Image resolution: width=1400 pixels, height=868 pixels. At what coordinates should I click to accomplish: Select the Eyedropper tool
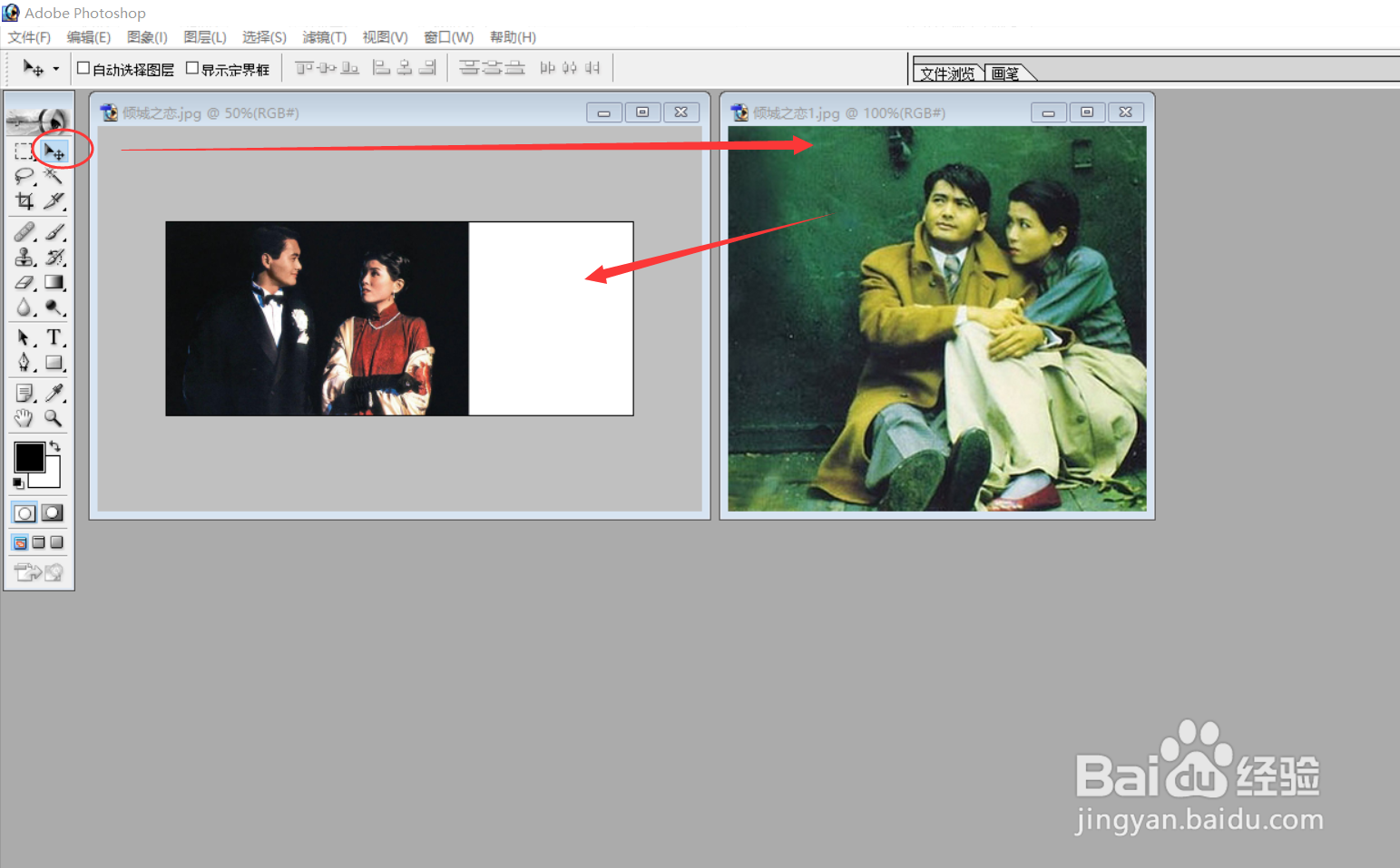[x=54, y=393]
